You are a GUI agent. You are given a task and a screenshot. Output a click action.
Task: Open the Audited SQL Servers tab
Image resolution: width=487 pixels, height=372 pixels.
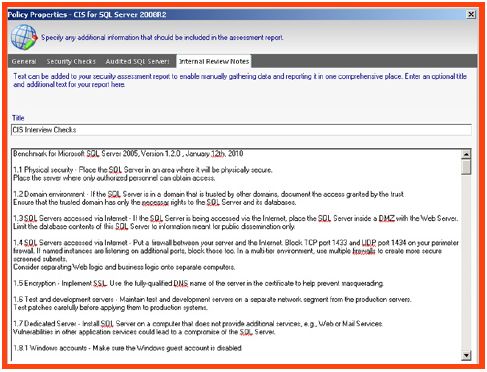coord(137,61)
